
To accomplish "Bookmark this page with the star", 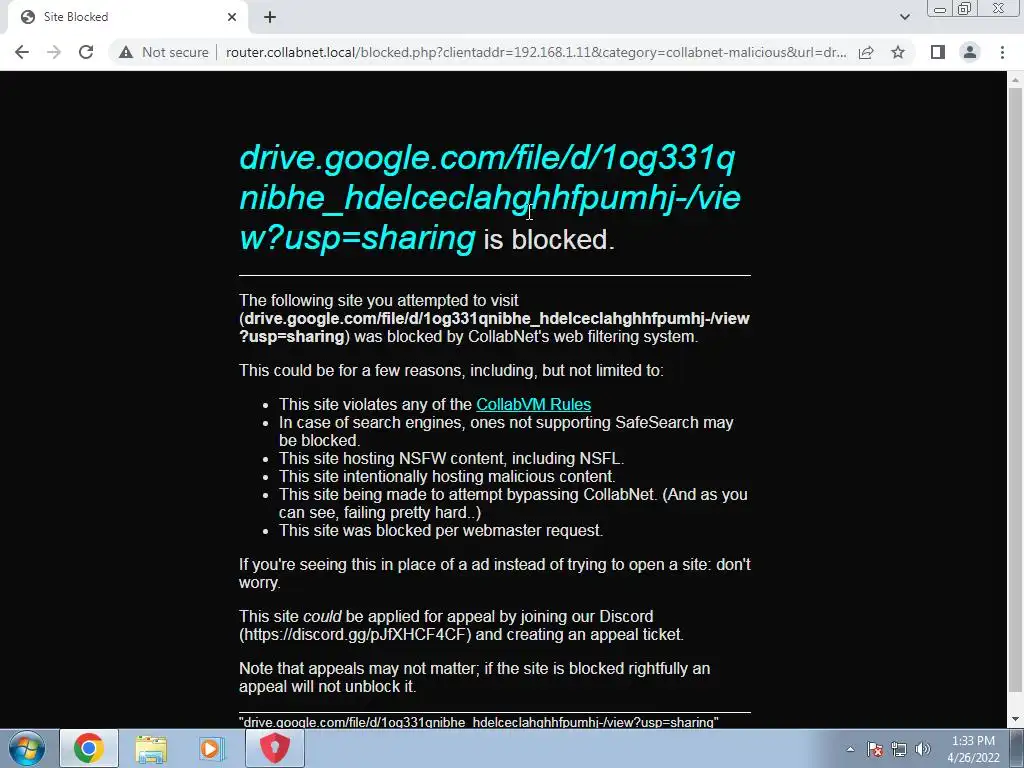I will [x=898, y=52].
